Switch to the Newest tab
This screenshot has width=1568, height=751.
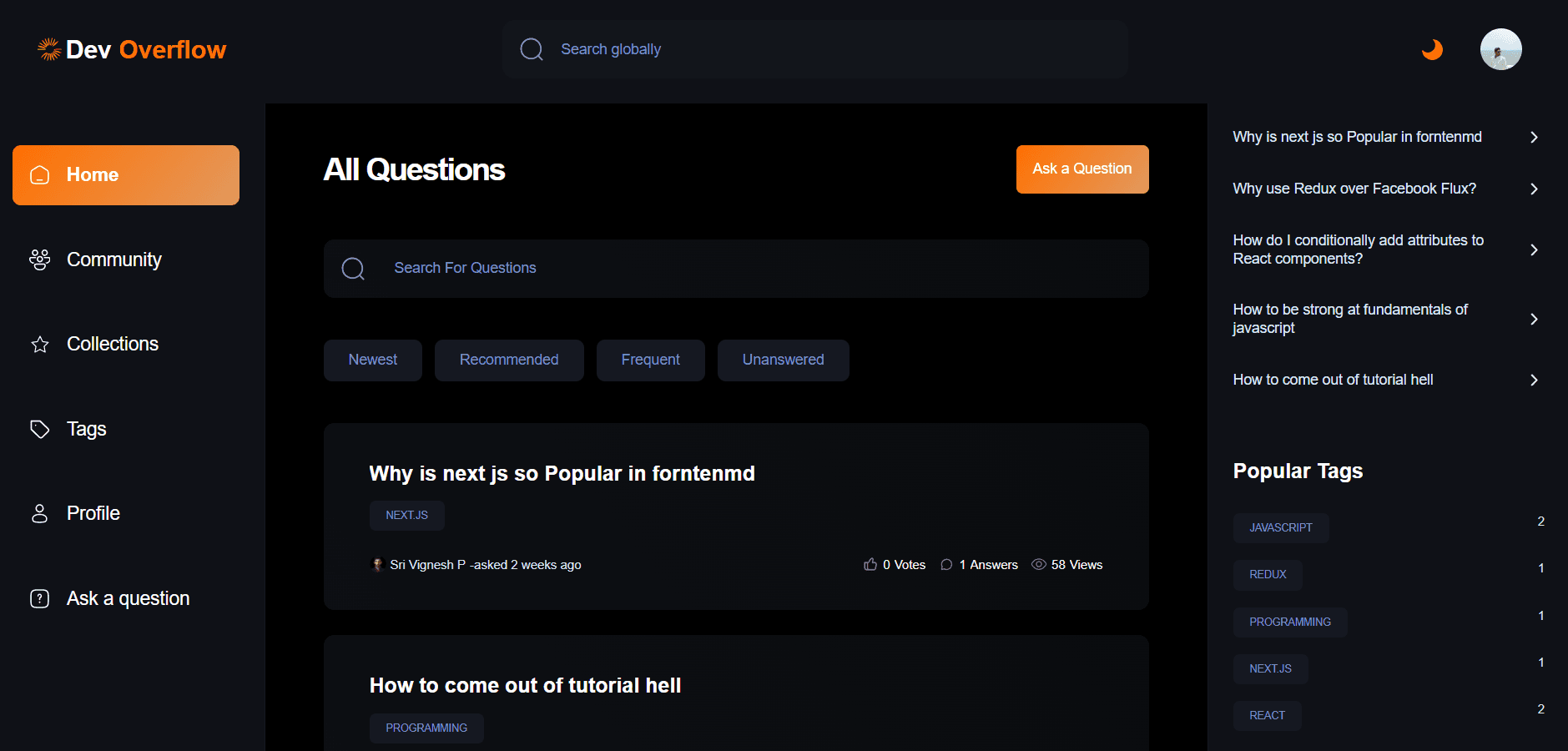[x=372, y=360]
